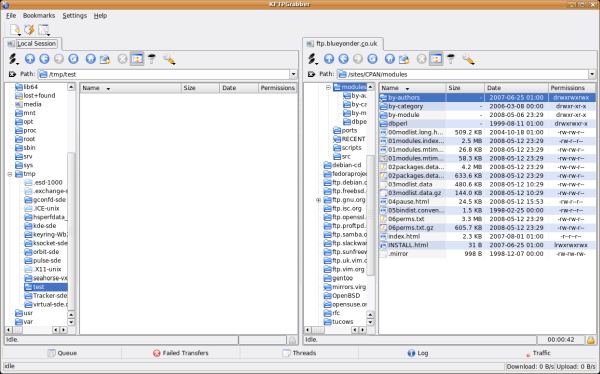Create new directory in Local Session pane
The image size is (600, 374).
pyautogui.click(x=105, y=59)
